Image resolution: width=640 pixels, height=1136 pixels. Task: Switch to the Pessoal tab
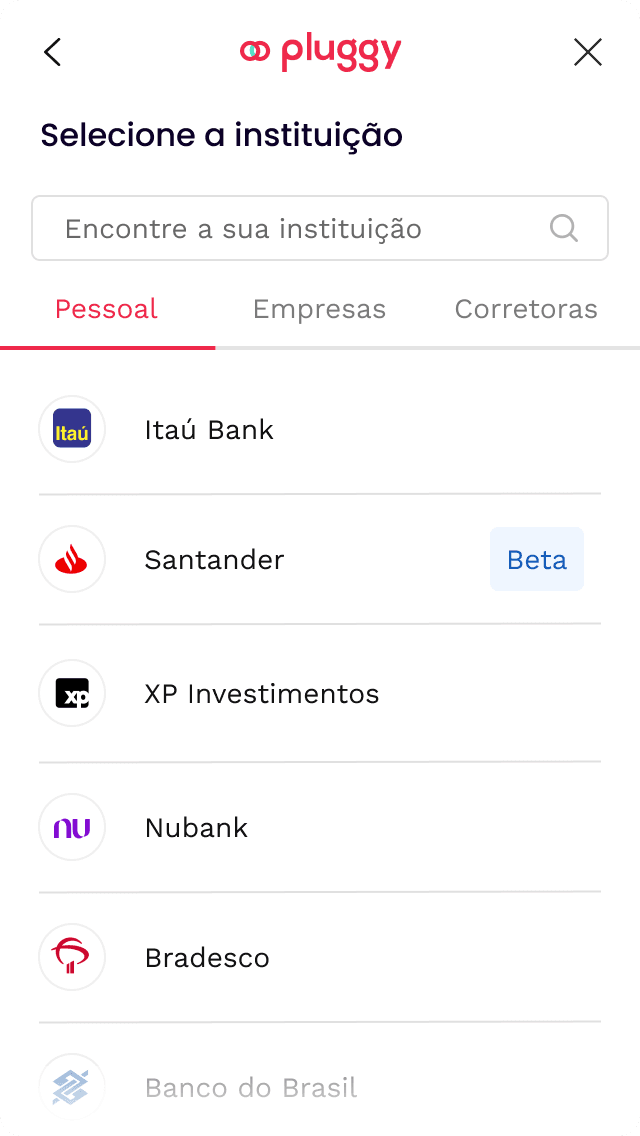106,310
